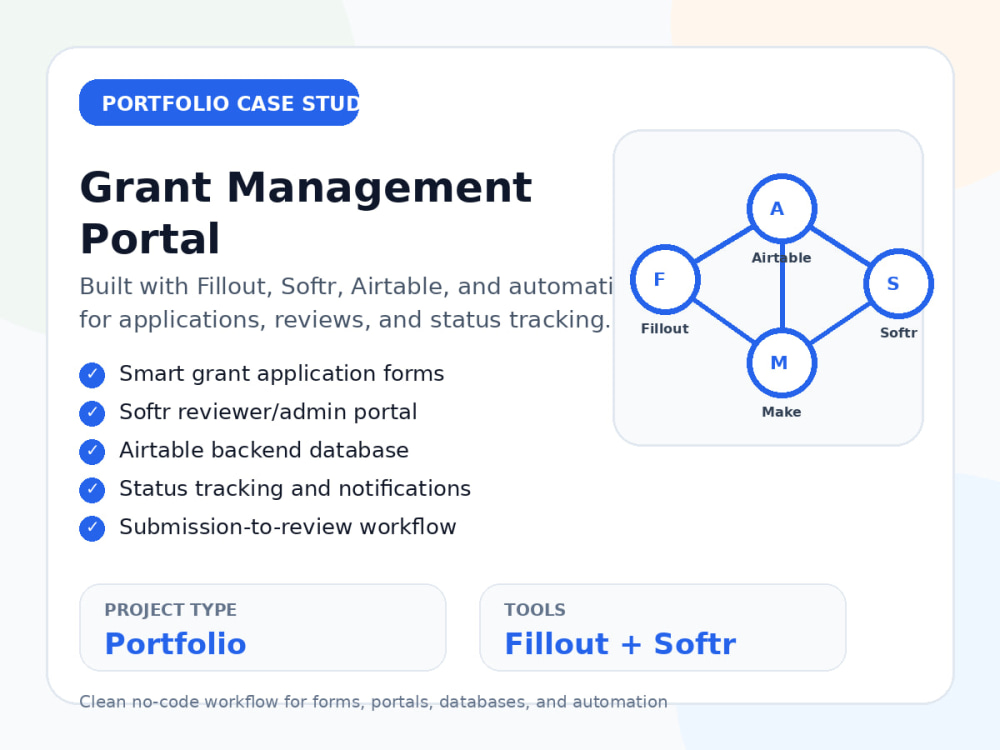Select the Softr node circle S
This screenshot has width=1000, height=750.
click(x=899, y=283)
